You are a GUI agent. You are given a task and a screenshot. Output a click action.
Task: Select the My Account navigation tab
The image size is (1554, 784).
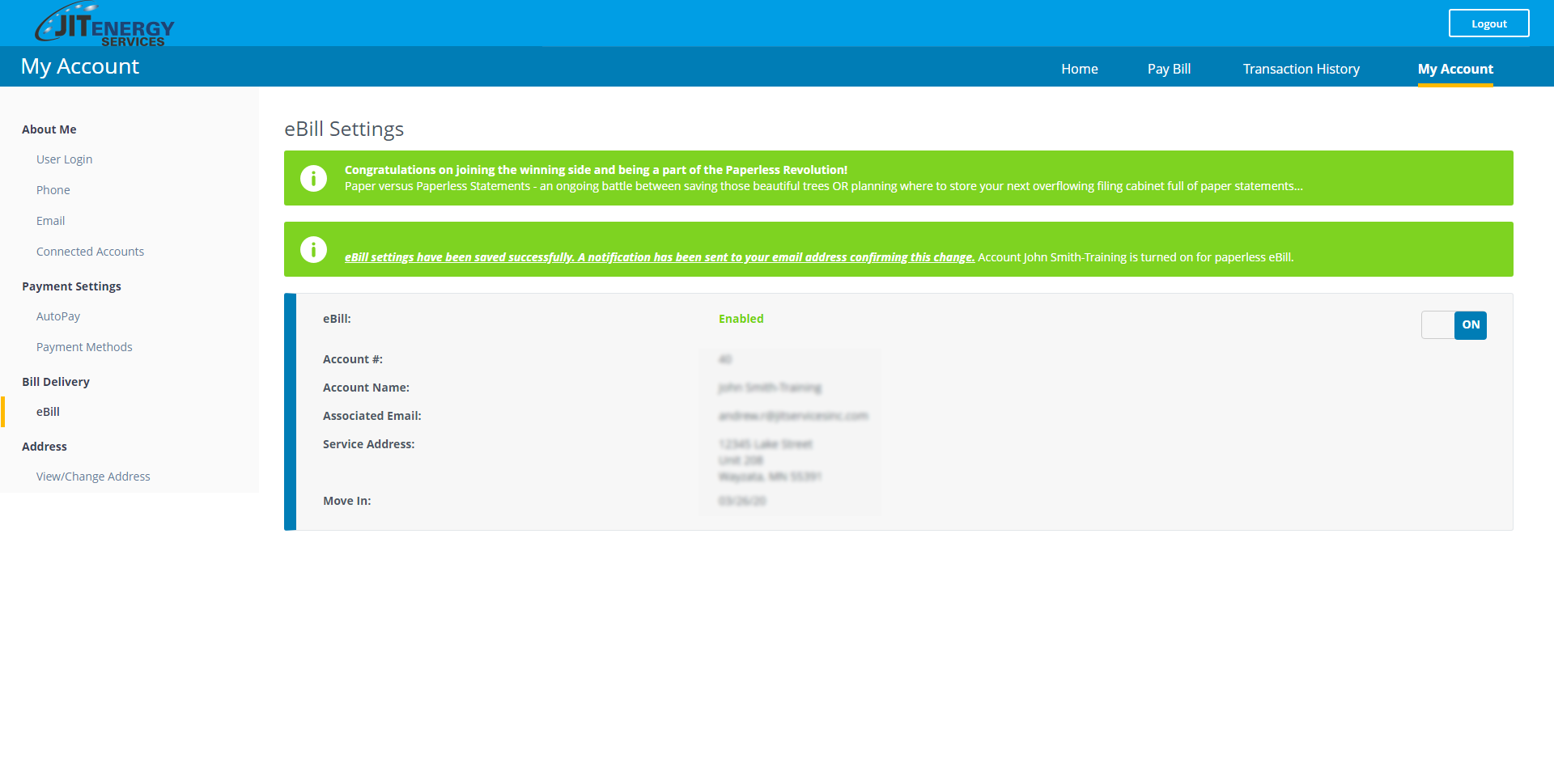click(x=1454, y=69)
